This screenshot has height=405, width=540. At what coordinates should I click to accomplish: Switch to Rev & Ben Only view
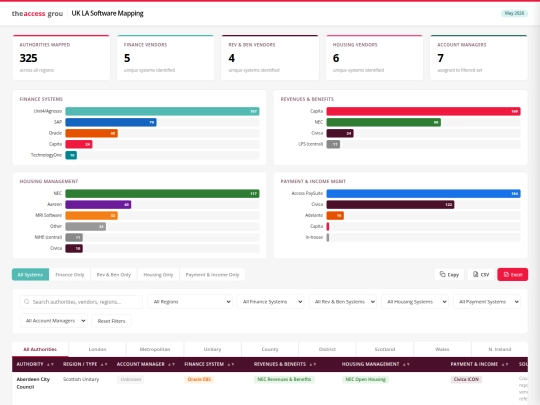click(x=114, y=274)
